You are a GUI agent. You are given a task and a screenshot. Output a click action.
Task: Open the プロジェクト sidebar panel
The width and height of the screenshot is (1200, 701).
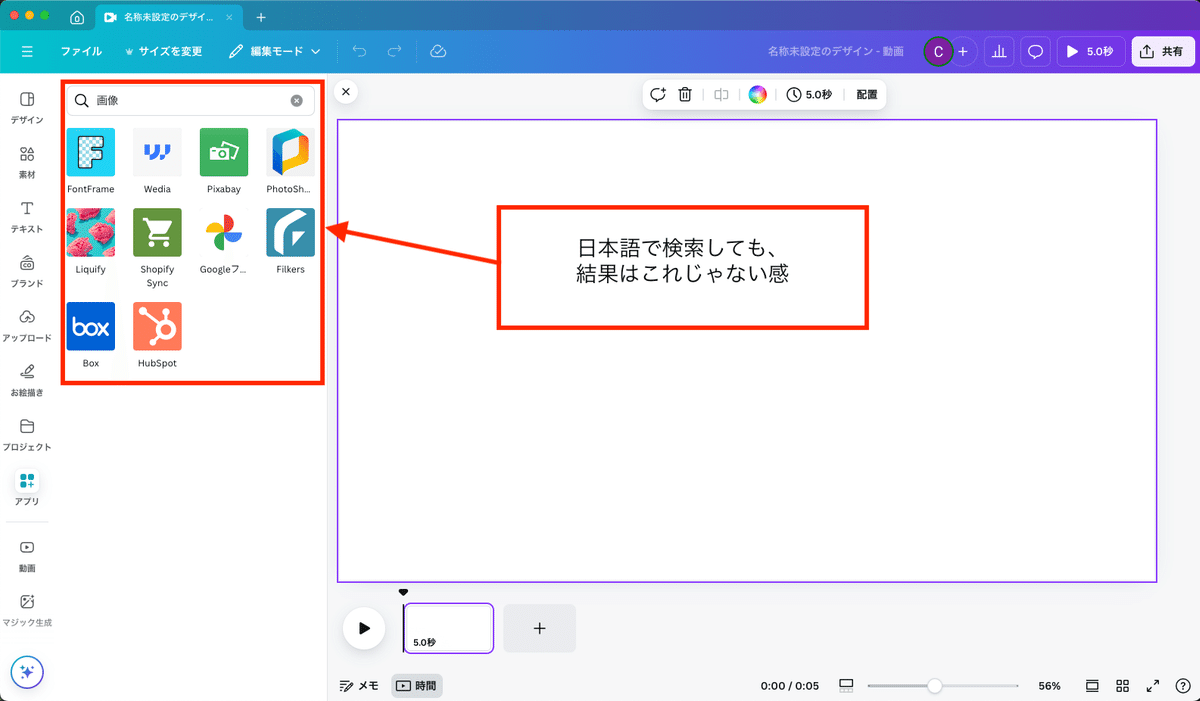click(27, 435)
